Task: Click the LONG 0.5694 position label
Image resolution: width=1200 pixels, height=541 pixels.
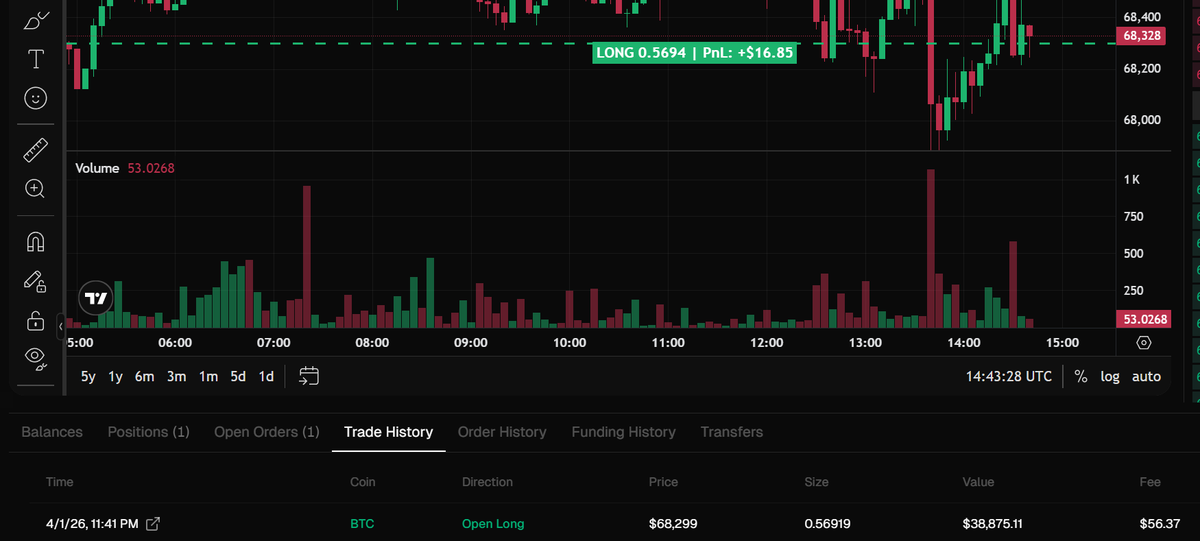Action: click(694, 53)
